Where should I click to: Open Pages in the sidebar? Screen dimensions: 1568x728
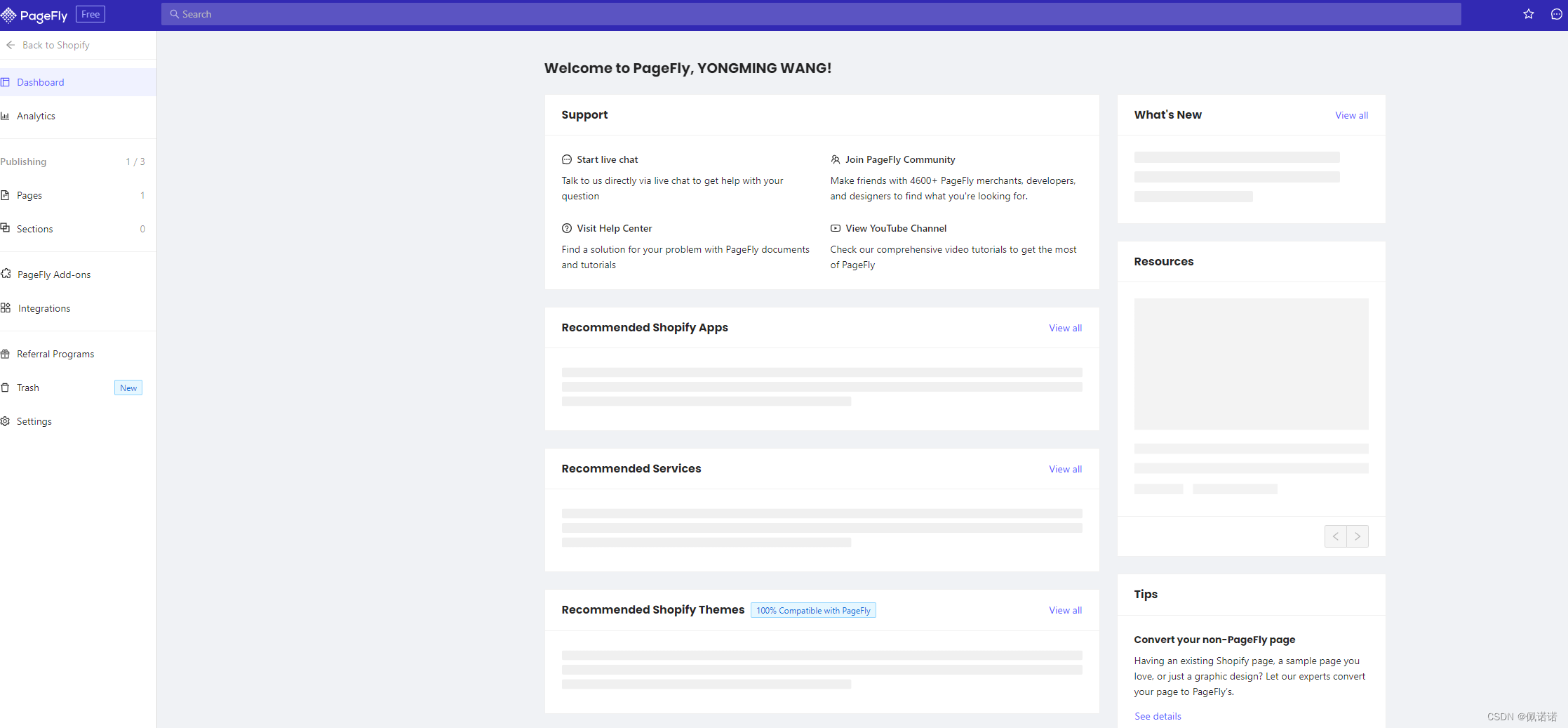click(x=78, y=195)
